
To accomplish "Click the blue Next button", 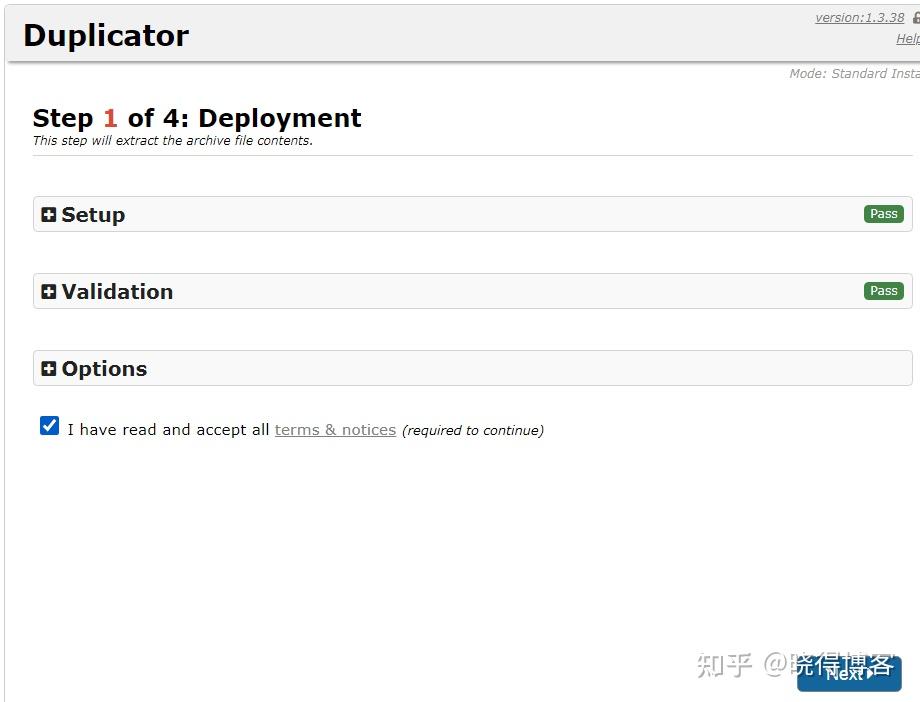I will pos(849,673).
